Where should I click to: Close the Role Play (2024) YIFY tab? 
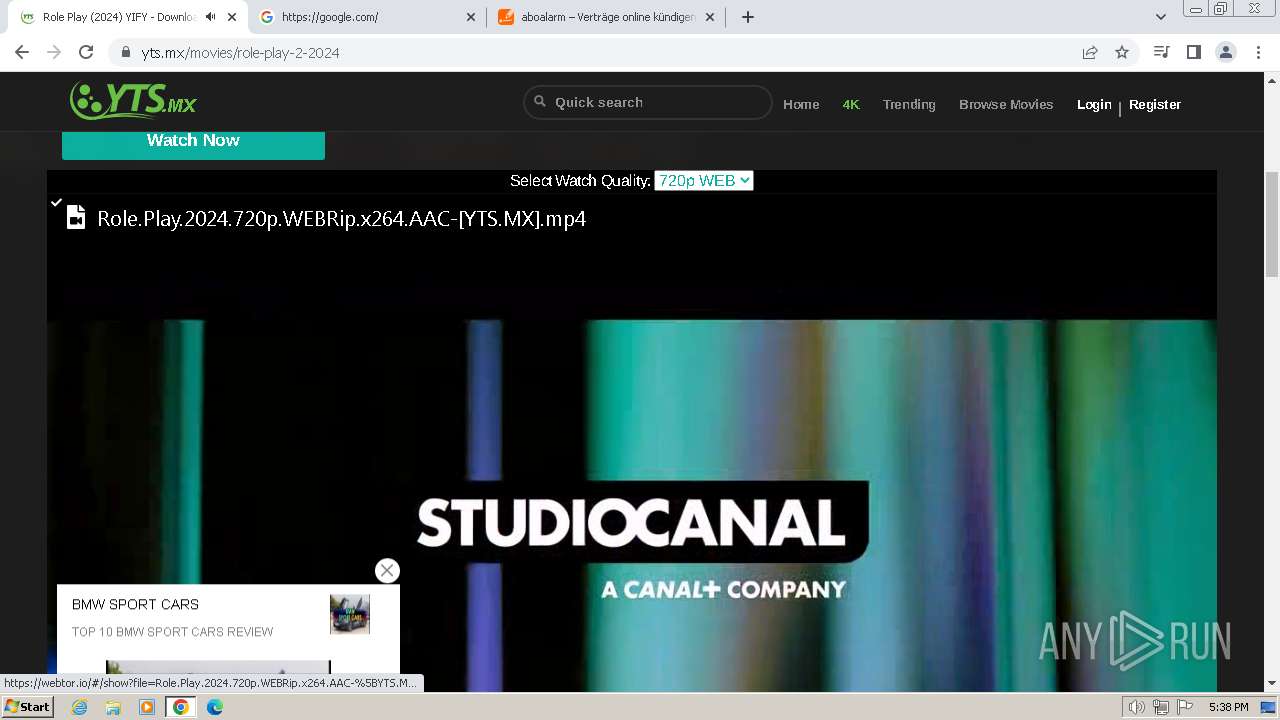click(231, 17)
